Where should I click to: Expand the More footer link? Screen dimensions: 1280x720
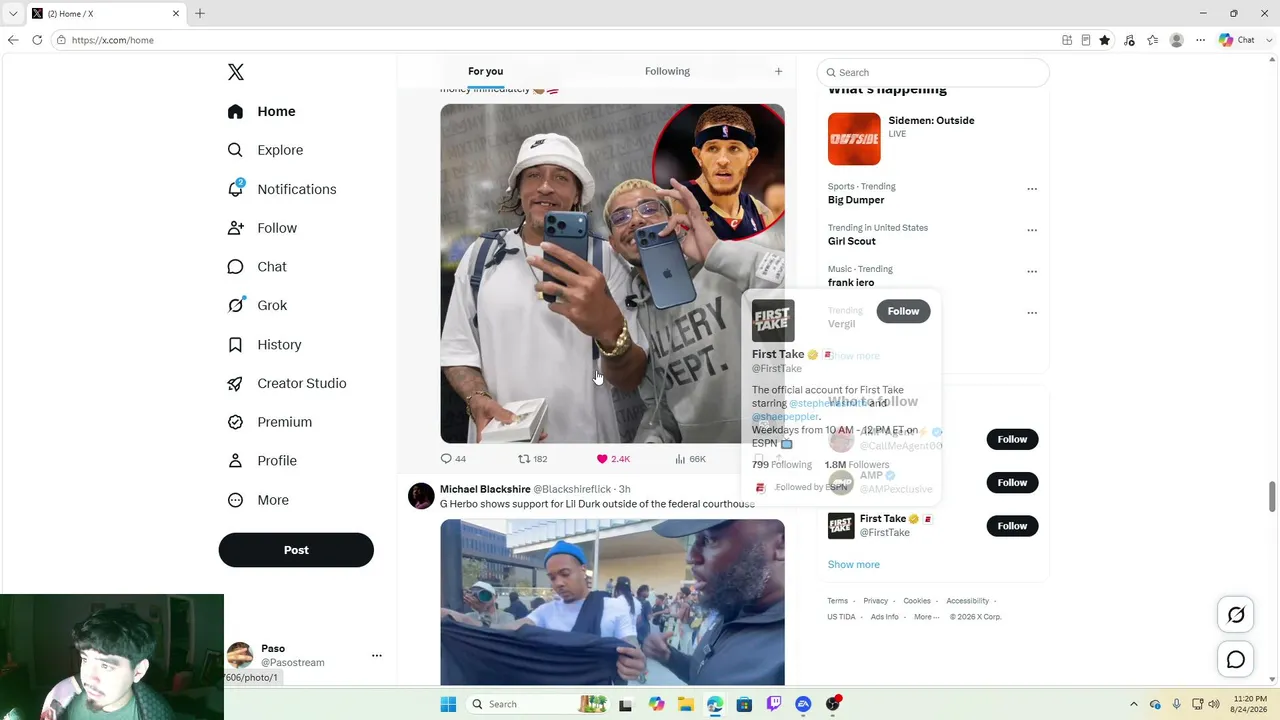point(926,617)
